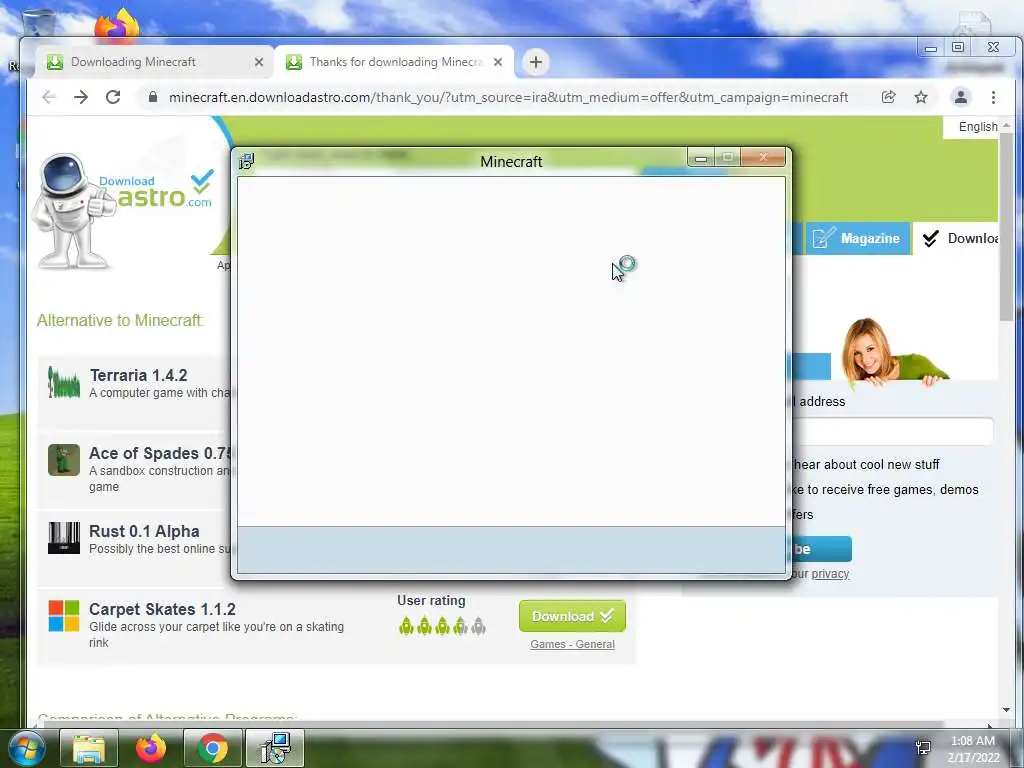
Task: Open Rust 0.1 Alpha entry
Action: [x=144, y=532]
